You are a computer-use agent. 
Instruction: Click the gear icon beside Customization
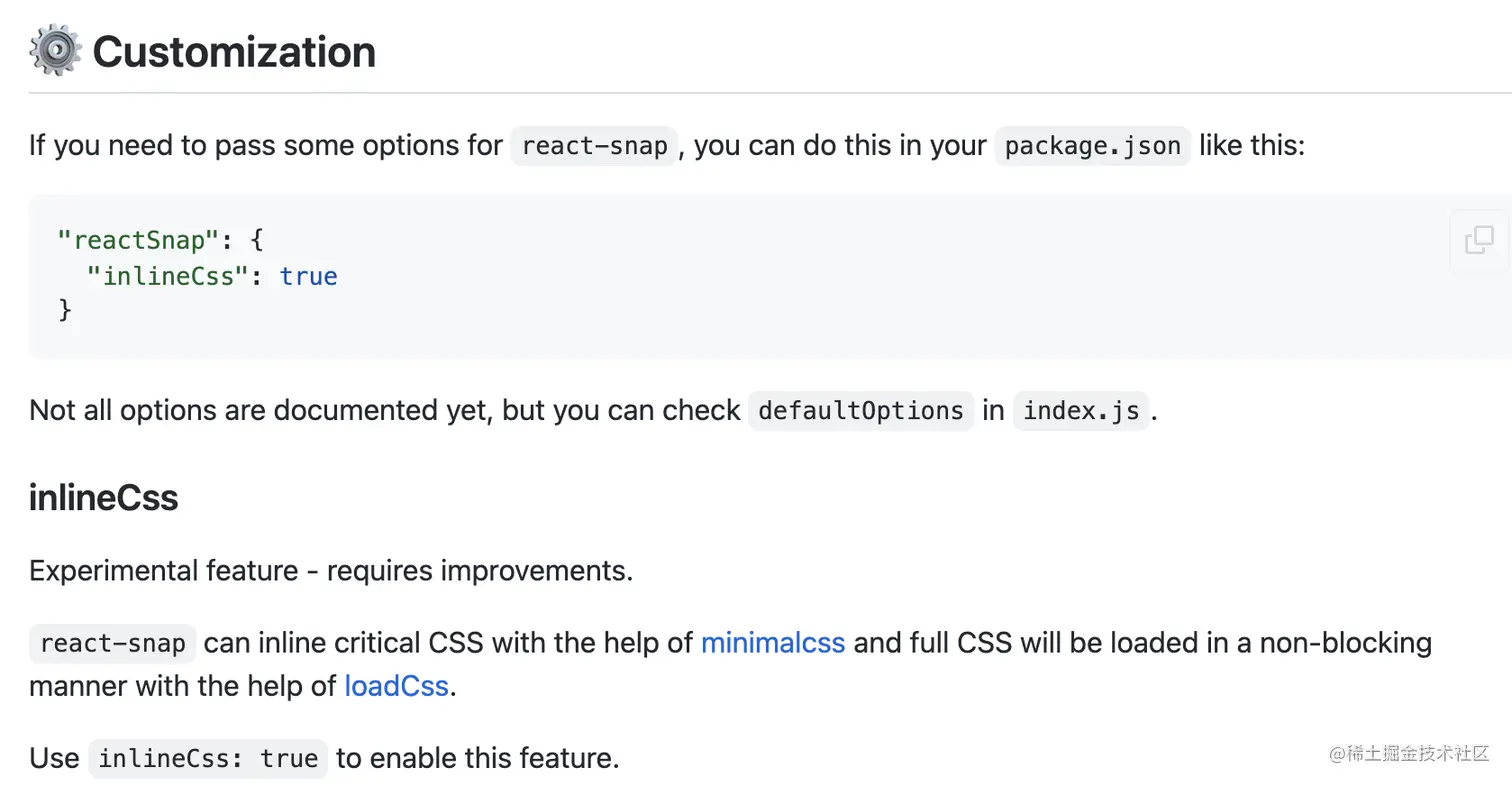click(x=55, y=51)
